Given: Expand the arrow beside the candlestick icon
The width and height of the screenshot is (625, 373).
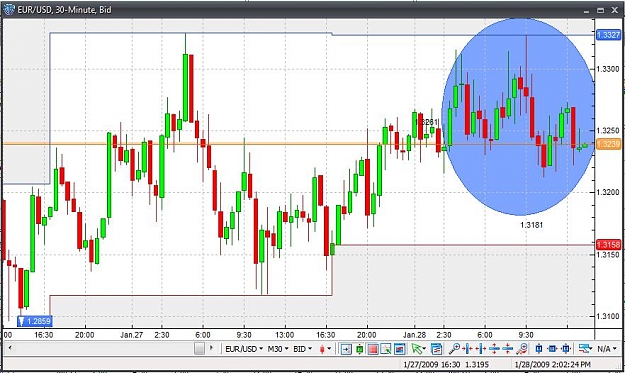Looking at the screenshot, I should pos(329,349).
